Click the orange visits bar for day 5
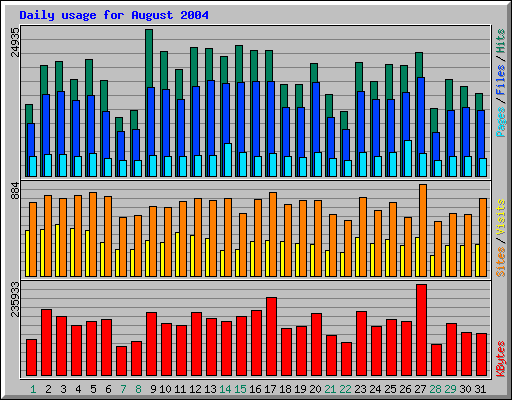Screen dimensions: 512x400 [93, 234]
